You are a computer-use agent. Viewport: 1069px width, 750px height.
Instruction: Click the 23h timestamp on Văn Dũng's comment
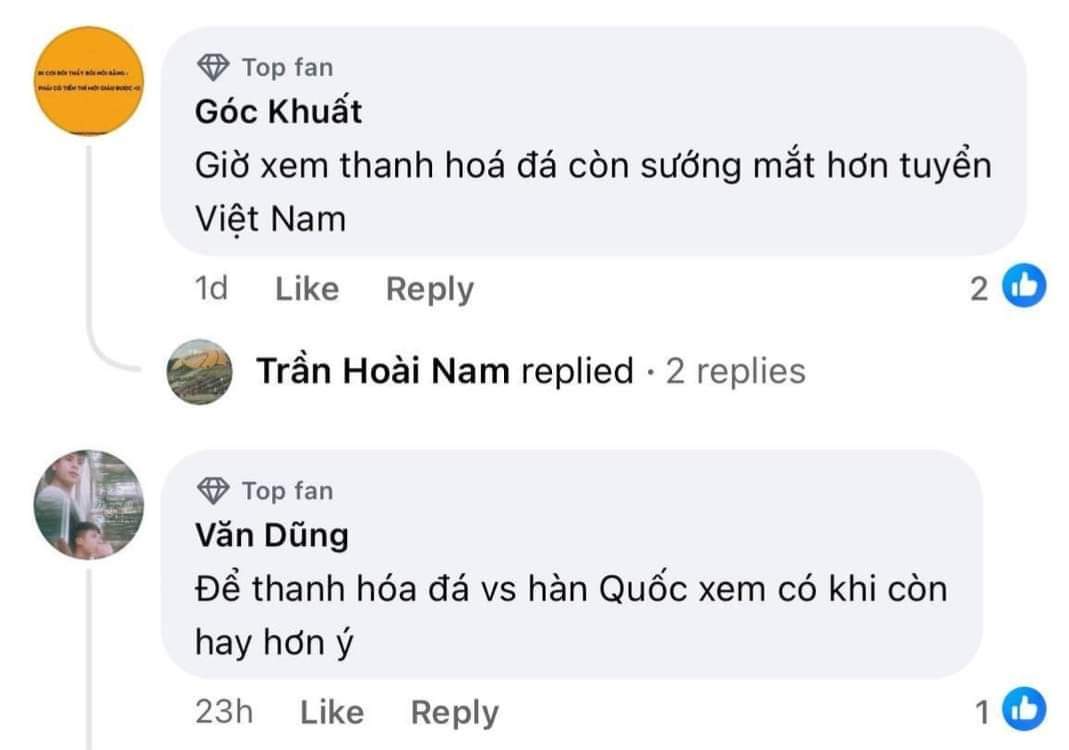point(224,712)
